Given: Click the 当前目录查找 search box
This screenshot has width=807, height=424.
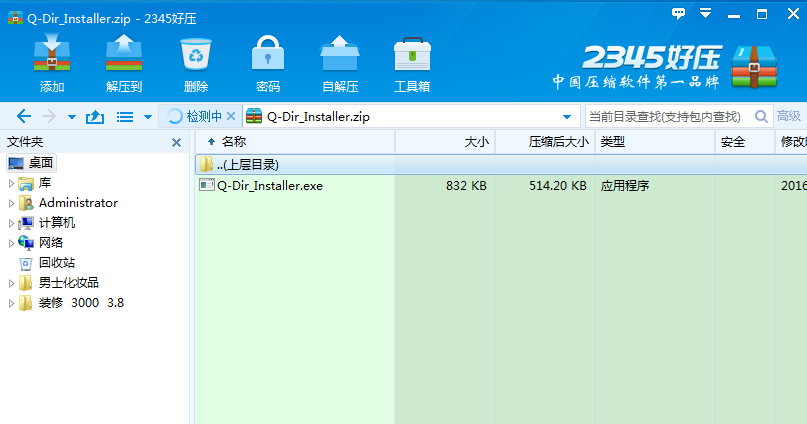Looking at the screenshot, I should point(669,117).
